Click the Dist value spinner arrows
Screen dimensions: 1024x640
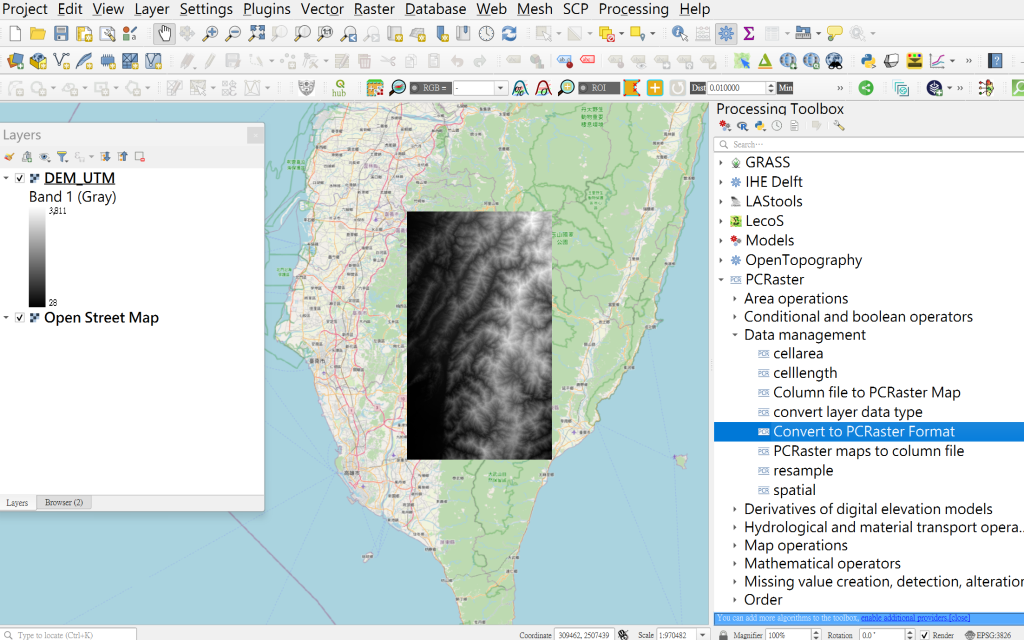tap(771, 88)
